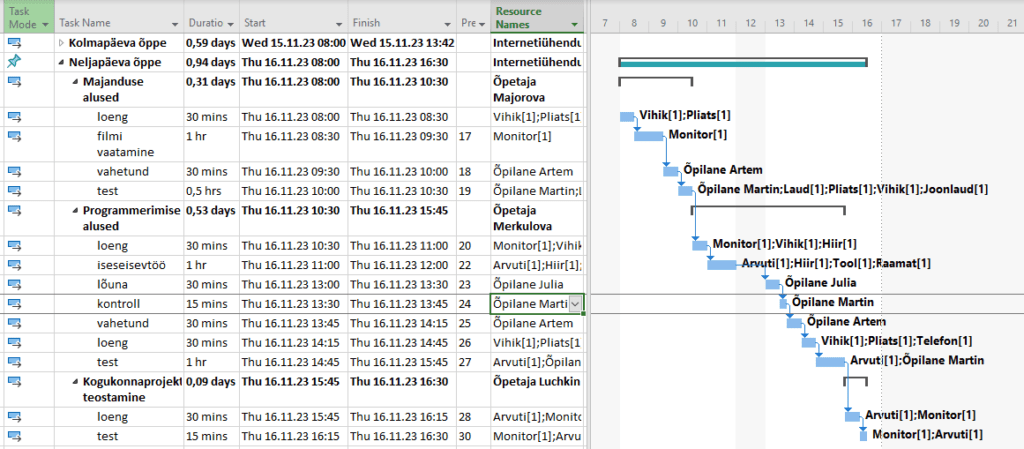Screen dimensions: 1024x449
Task: Select the iseseisevtöö task name cell
Action: point(120,266)
